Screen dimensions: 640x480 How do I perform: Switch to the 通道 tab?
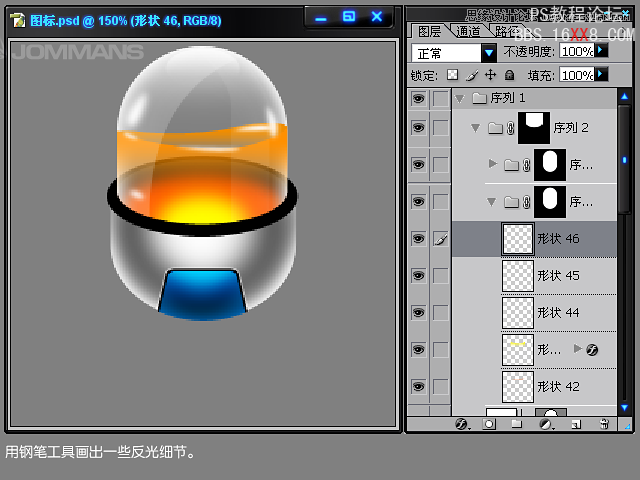[468, 31]
